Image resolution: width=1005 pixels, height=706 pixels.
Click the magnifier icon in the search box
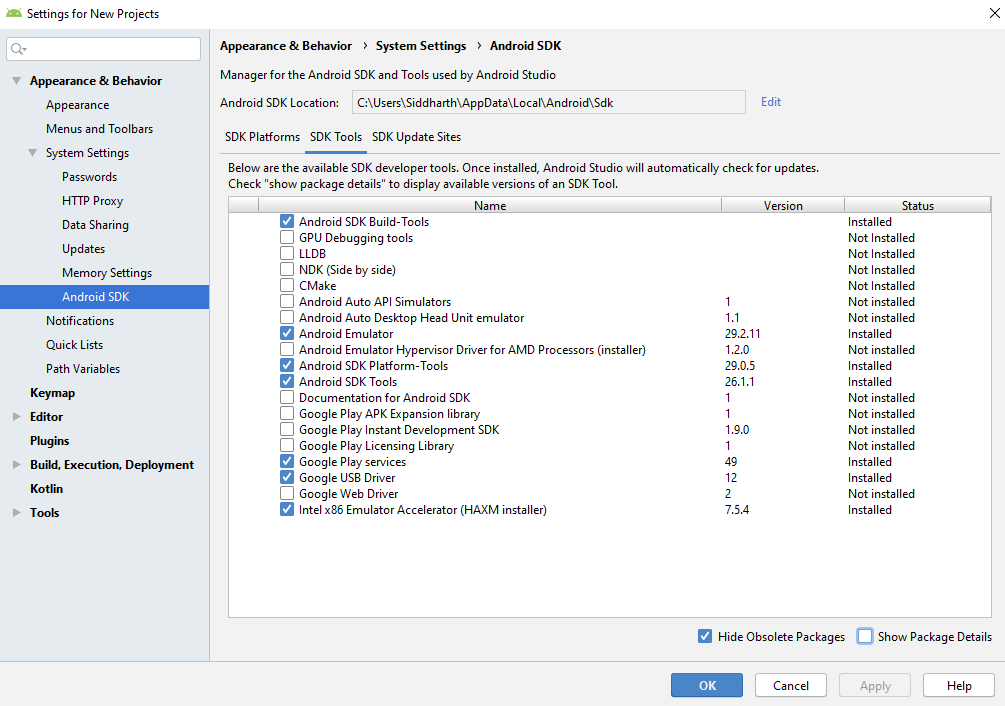click(x=18, y=48)
